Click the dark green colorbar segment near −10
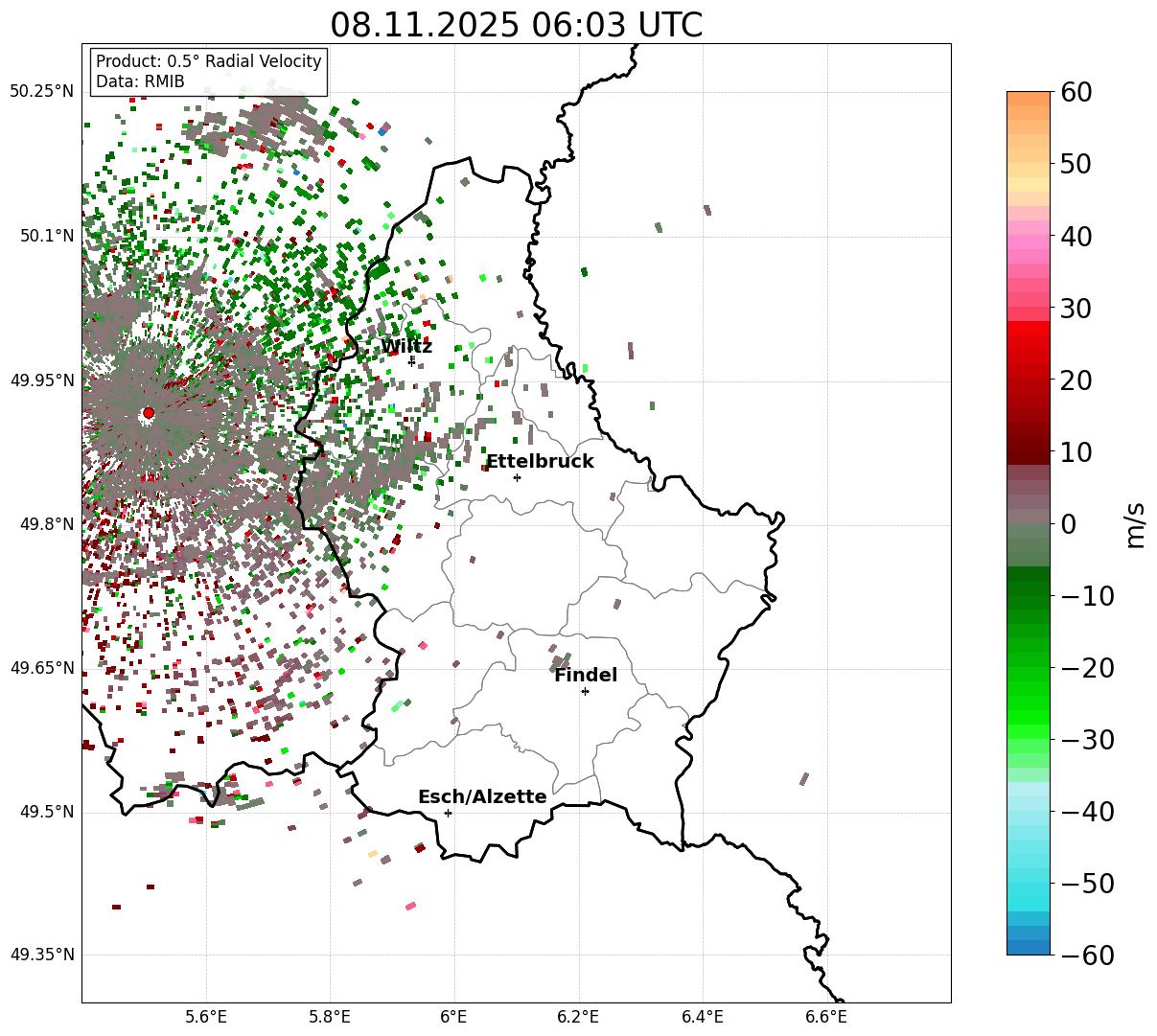 1029,589
